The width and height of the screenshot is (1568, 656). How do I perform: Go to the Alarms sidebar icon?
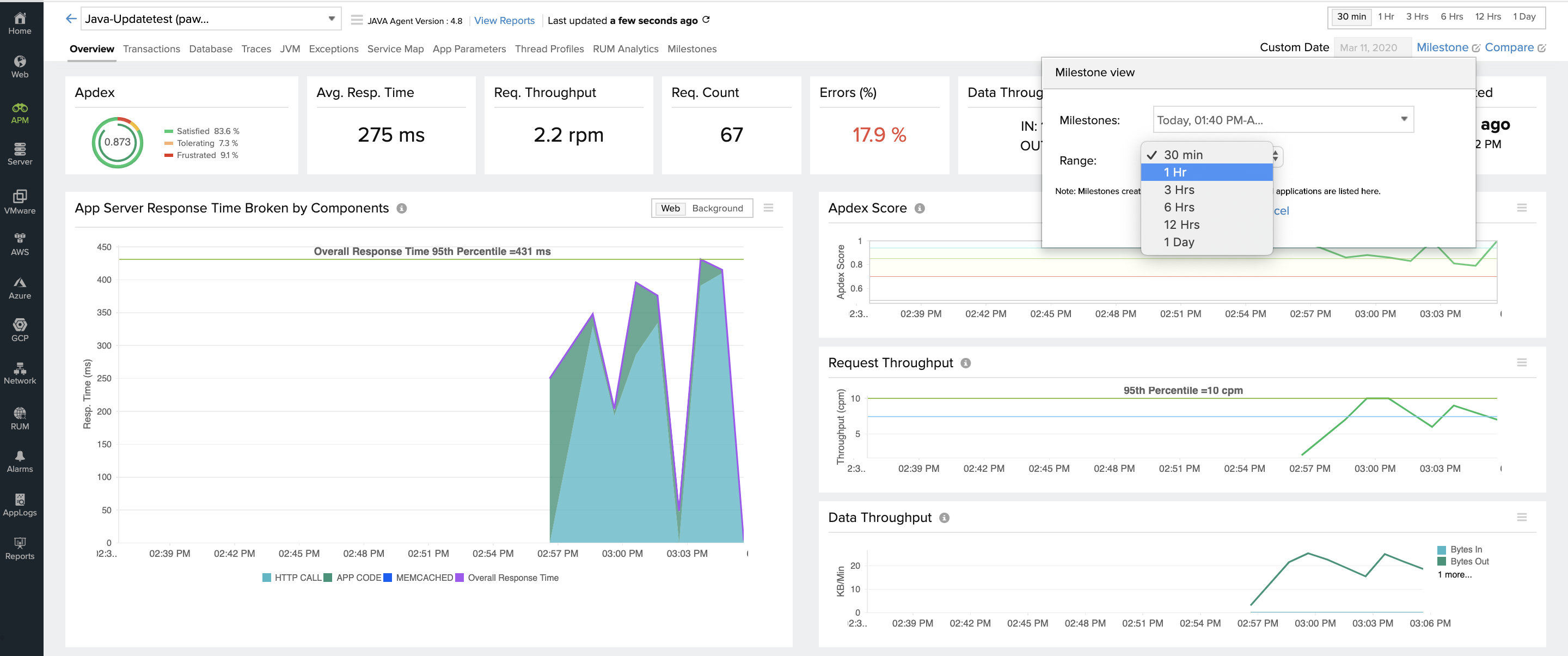(20, 461)
